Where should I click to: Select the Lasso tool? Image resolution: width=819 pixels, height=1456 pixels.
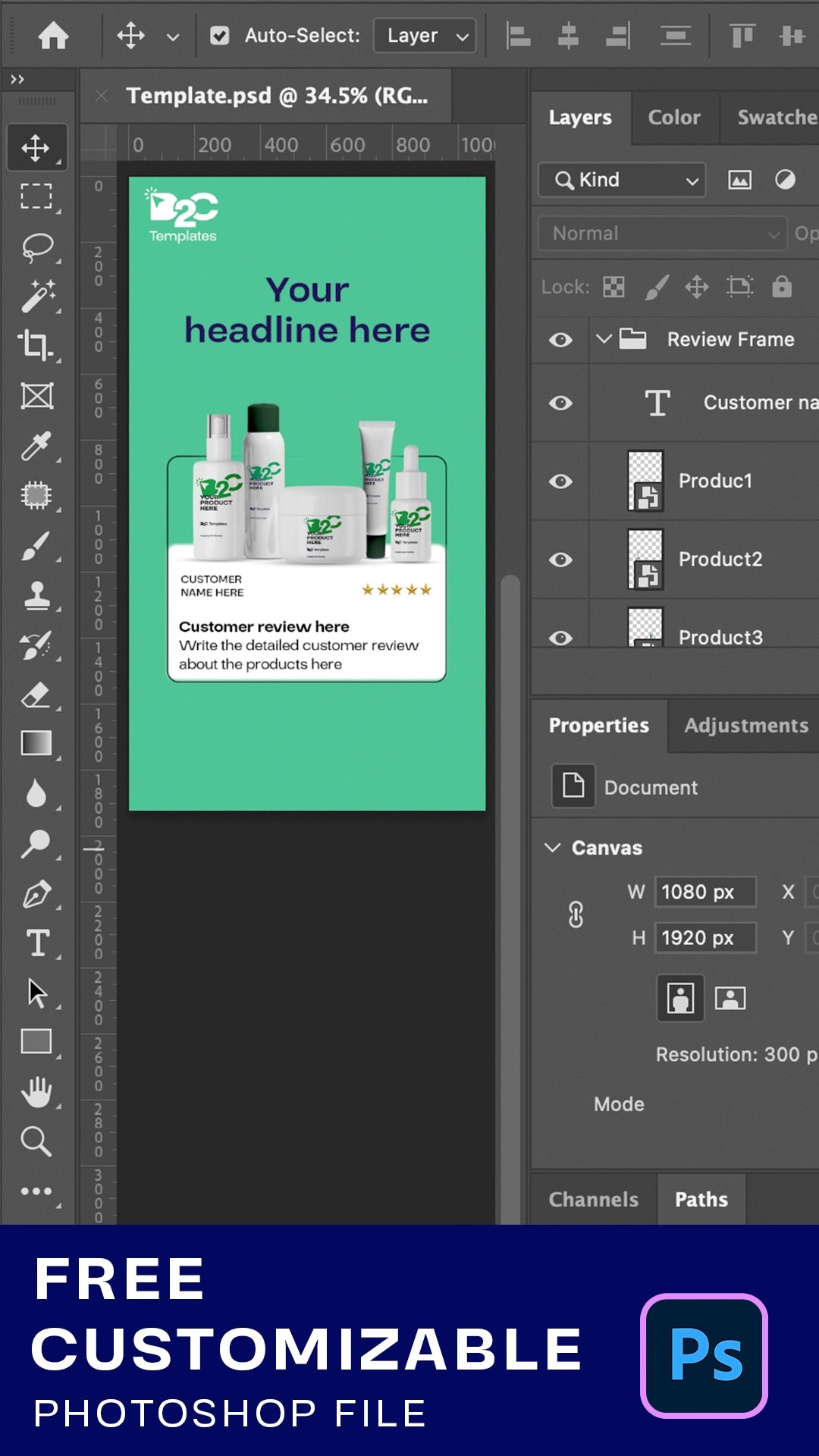pos(36,247)
